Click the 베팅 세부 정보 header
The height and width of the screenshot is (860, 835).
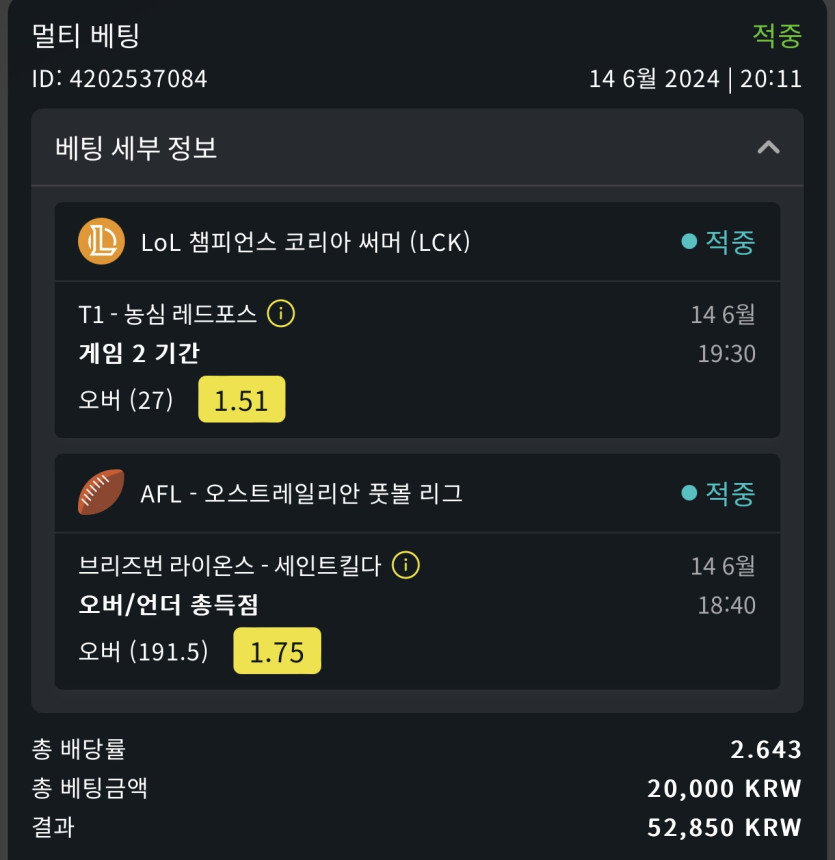pyautogui.click(x=136, y=148)
